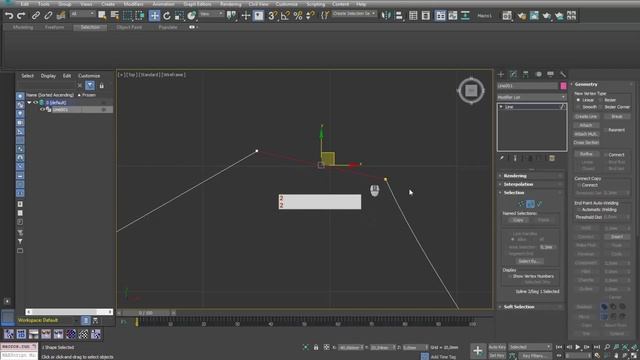640x360 pixels.
Task: Open the Hierarchy panel tab icon
Action: (x=526, y=74)
